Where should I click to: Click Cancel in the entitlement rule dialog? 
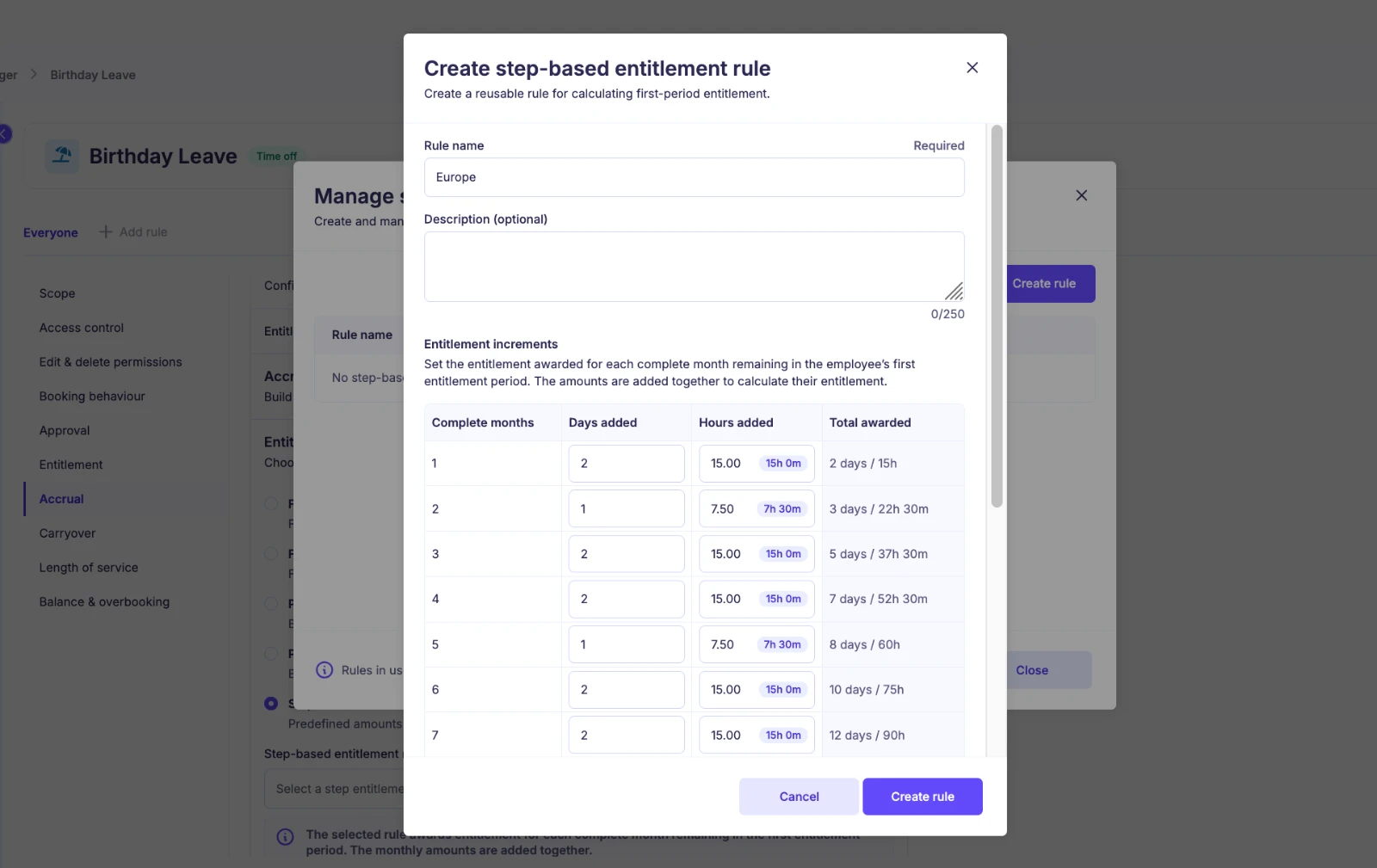(799, 797)
